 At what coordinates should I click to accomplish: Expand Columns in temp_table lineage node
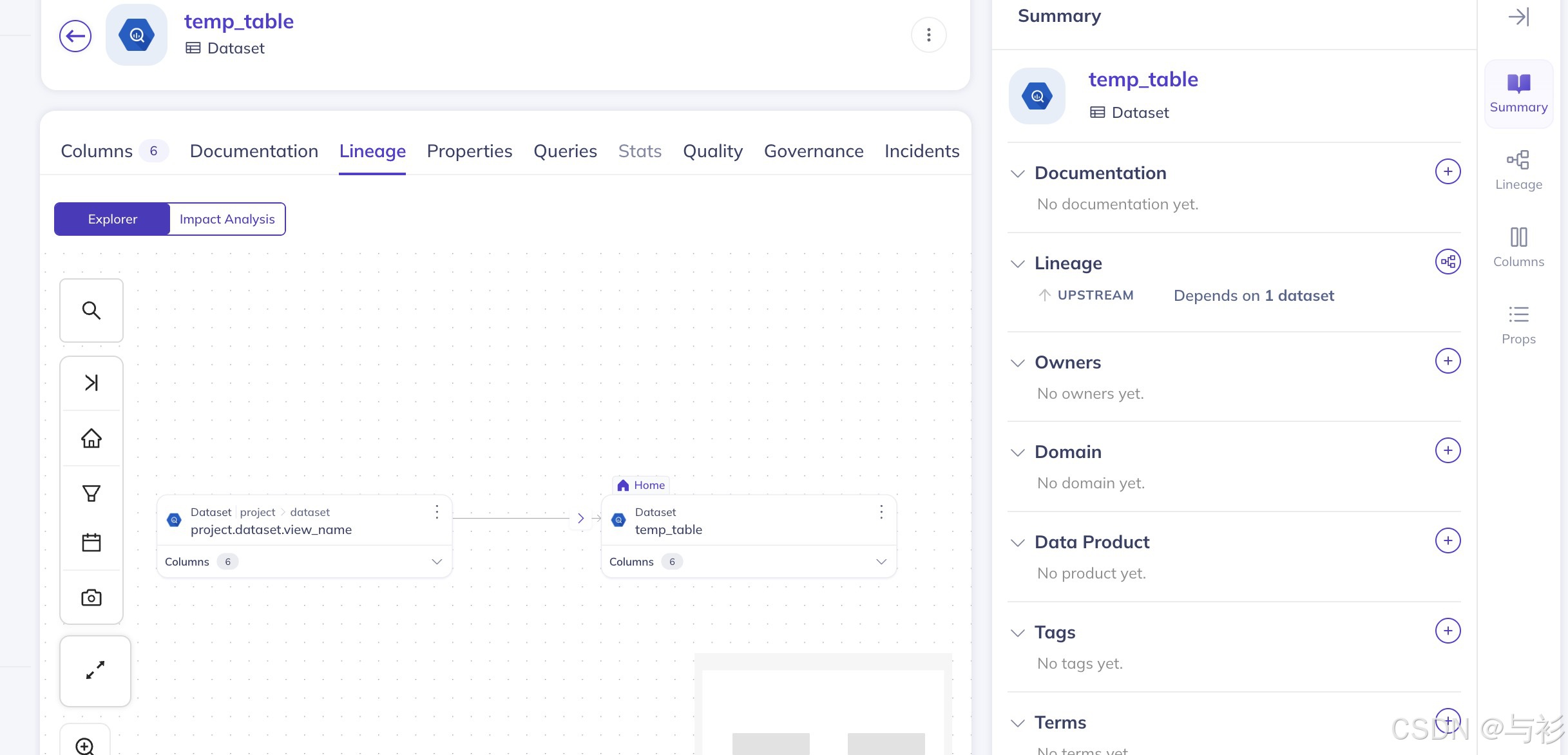coord(881,562)
